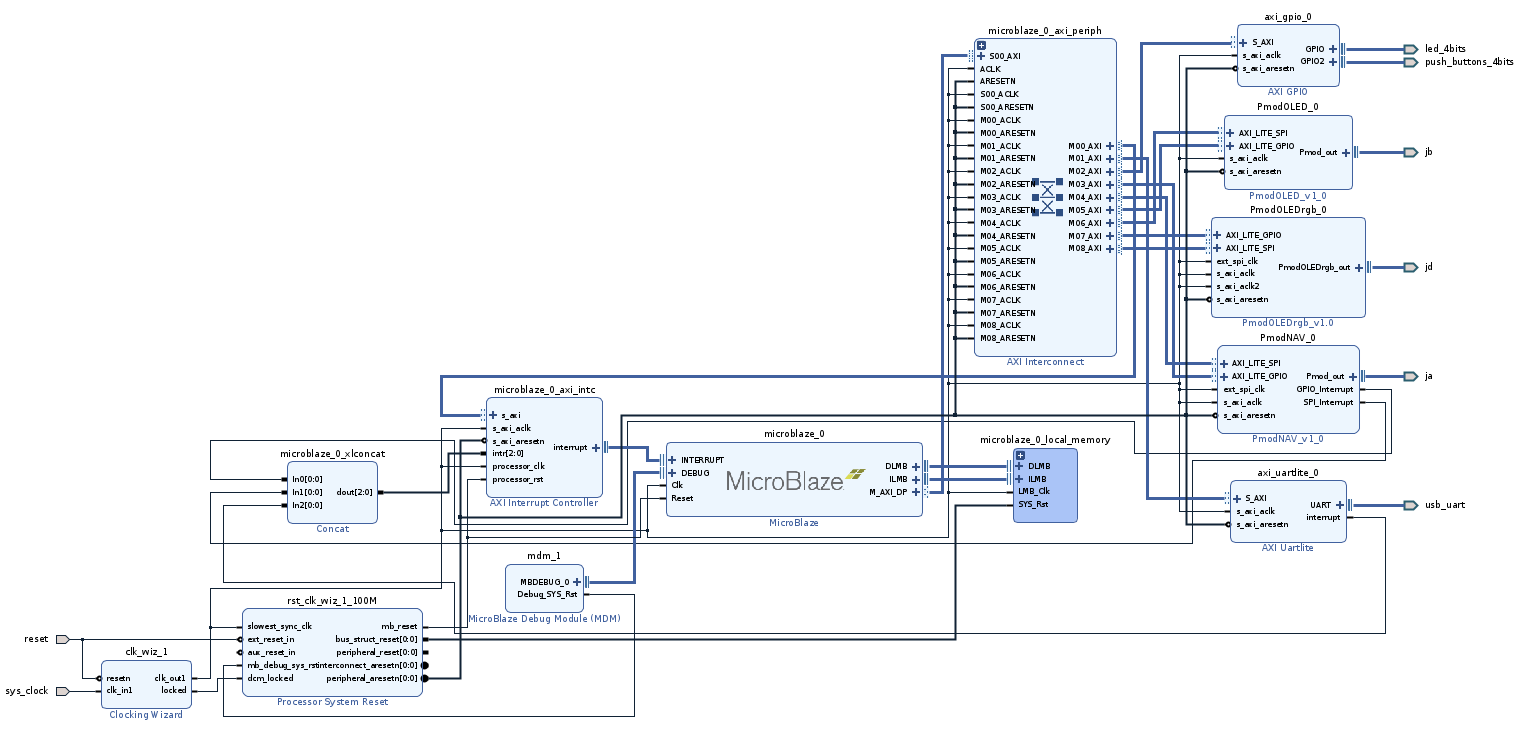This screenshot has width=1523, height=731.
Task: Select the sys_clock input port symbol
Action: click(x=62, y=691)
